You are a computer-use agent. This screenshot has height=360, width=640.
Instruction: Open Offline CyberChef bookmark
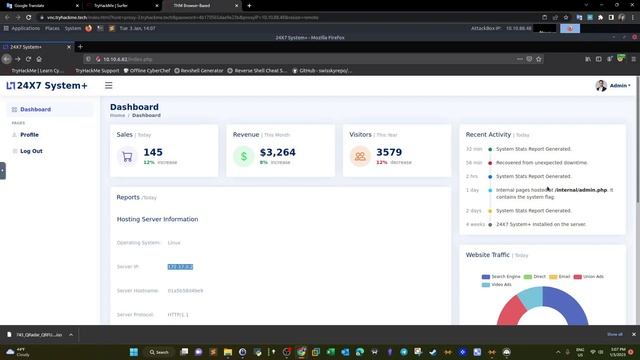pos(147,71)
